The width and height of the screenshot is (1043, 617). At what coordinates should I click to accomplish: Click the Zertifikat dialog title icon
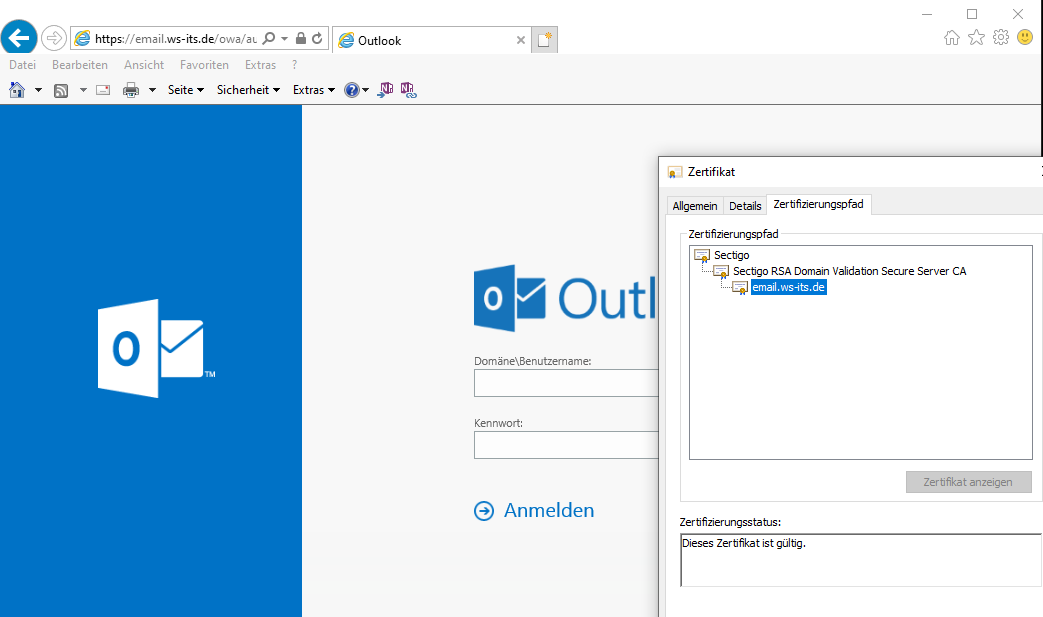(675, 172)
